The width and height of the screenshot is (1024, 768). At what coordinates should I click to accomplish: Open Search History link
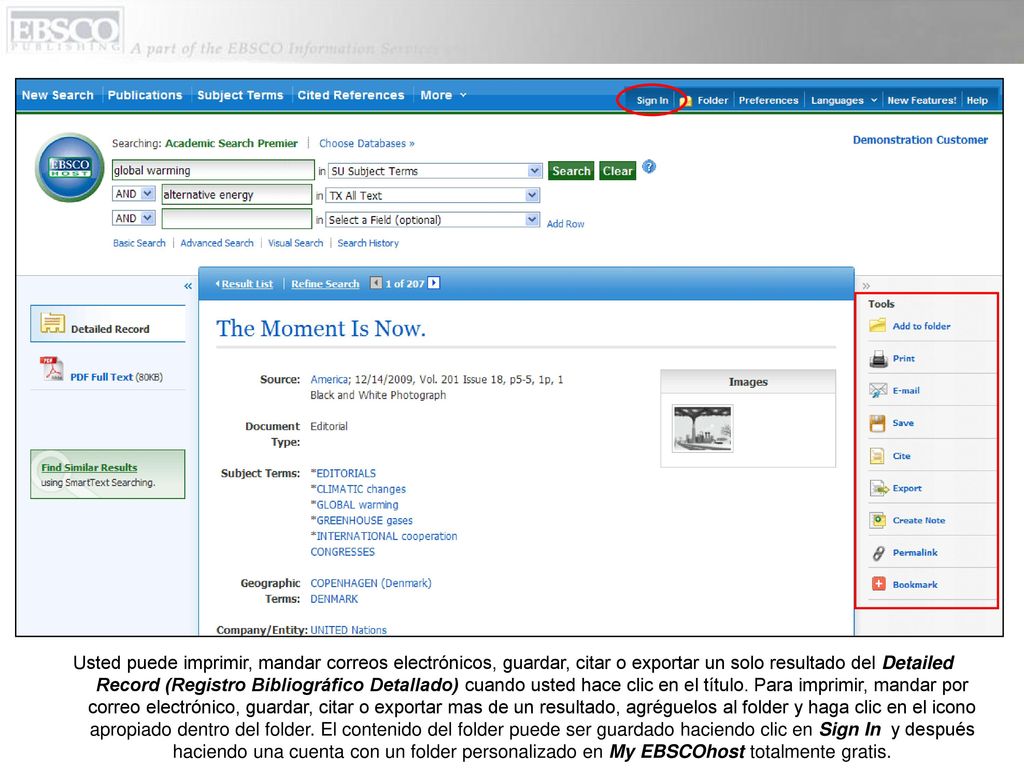coord(368,243)
